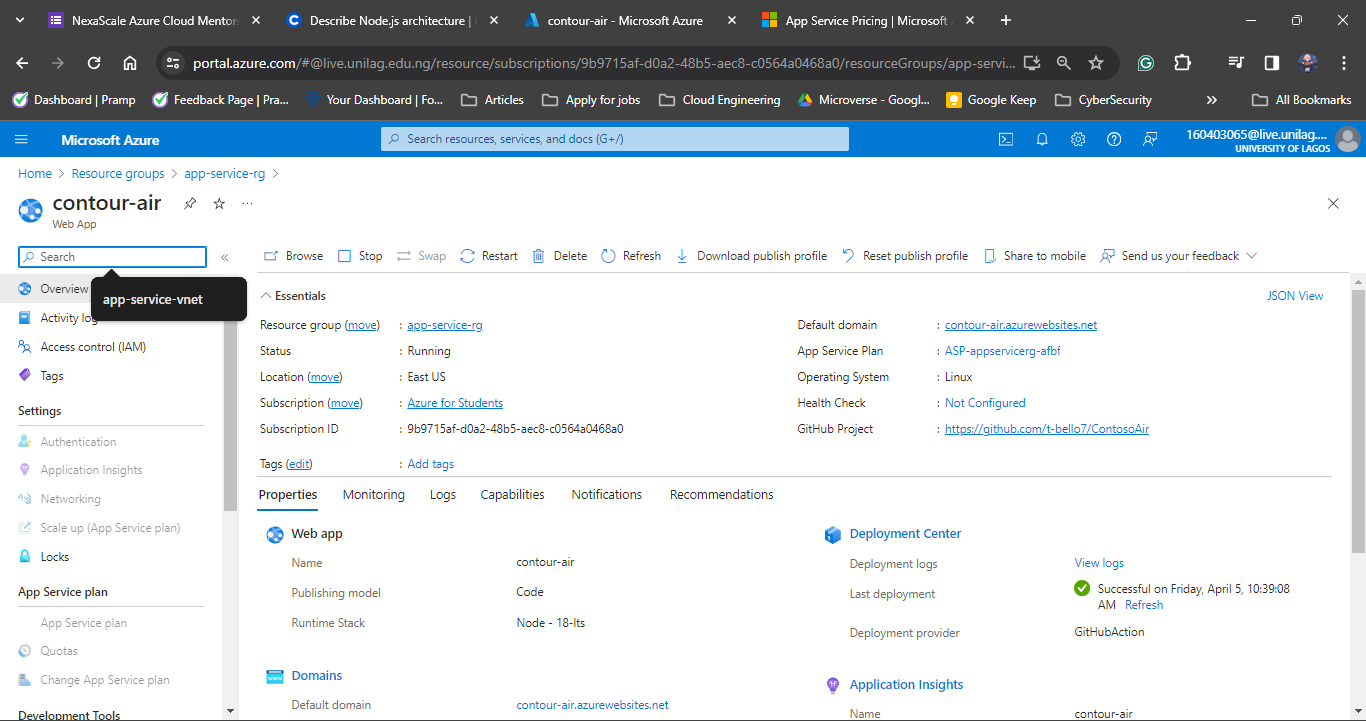Image resolution: width=1366 pixels, height=721 pixels.
Task: Open portal settings gear
Action: pyautogui.click(x=1078, y=140)
